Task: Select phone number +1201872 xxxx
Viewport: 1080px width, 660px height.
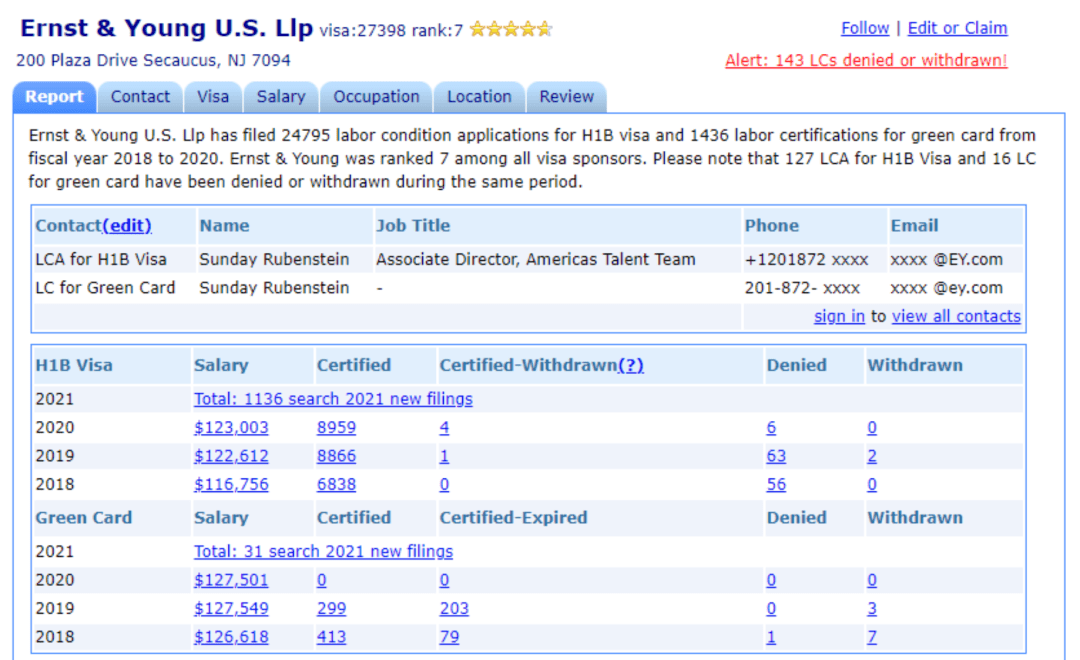Action: [806, 260]
